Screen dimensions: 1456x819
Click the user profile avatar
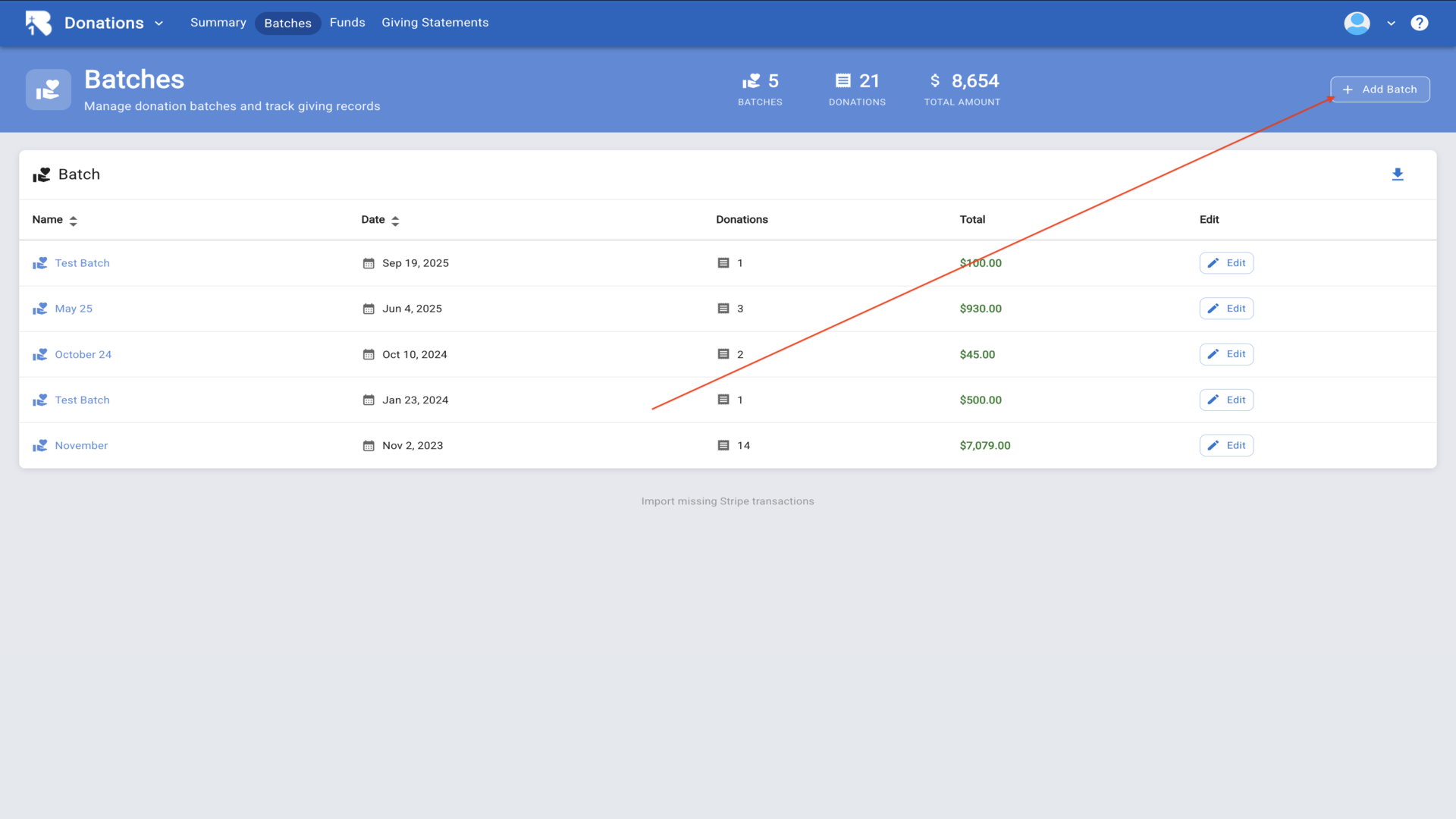1357,23
